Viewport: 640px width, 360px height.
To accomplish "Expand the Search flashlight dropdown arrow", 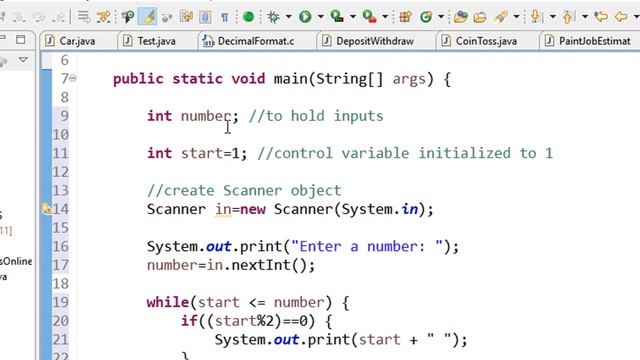I will (516, 17).
